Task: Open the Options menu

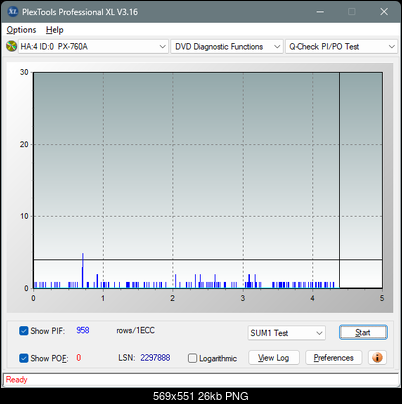Action: 21,30
